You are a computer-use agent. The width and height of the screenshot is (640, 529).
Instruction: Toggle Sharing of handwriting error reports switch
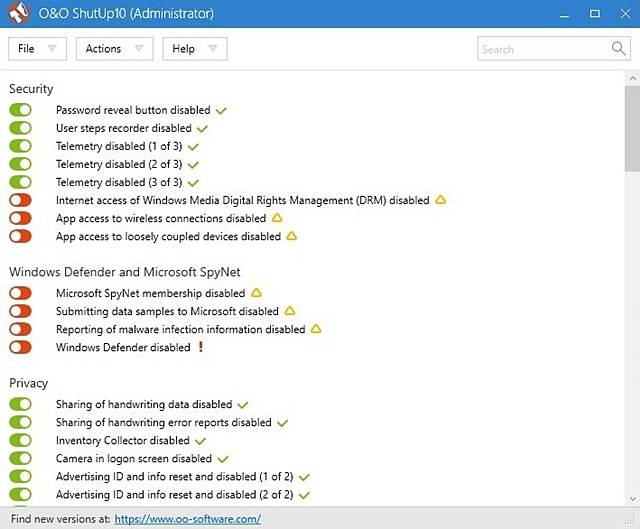click(20, 422)
